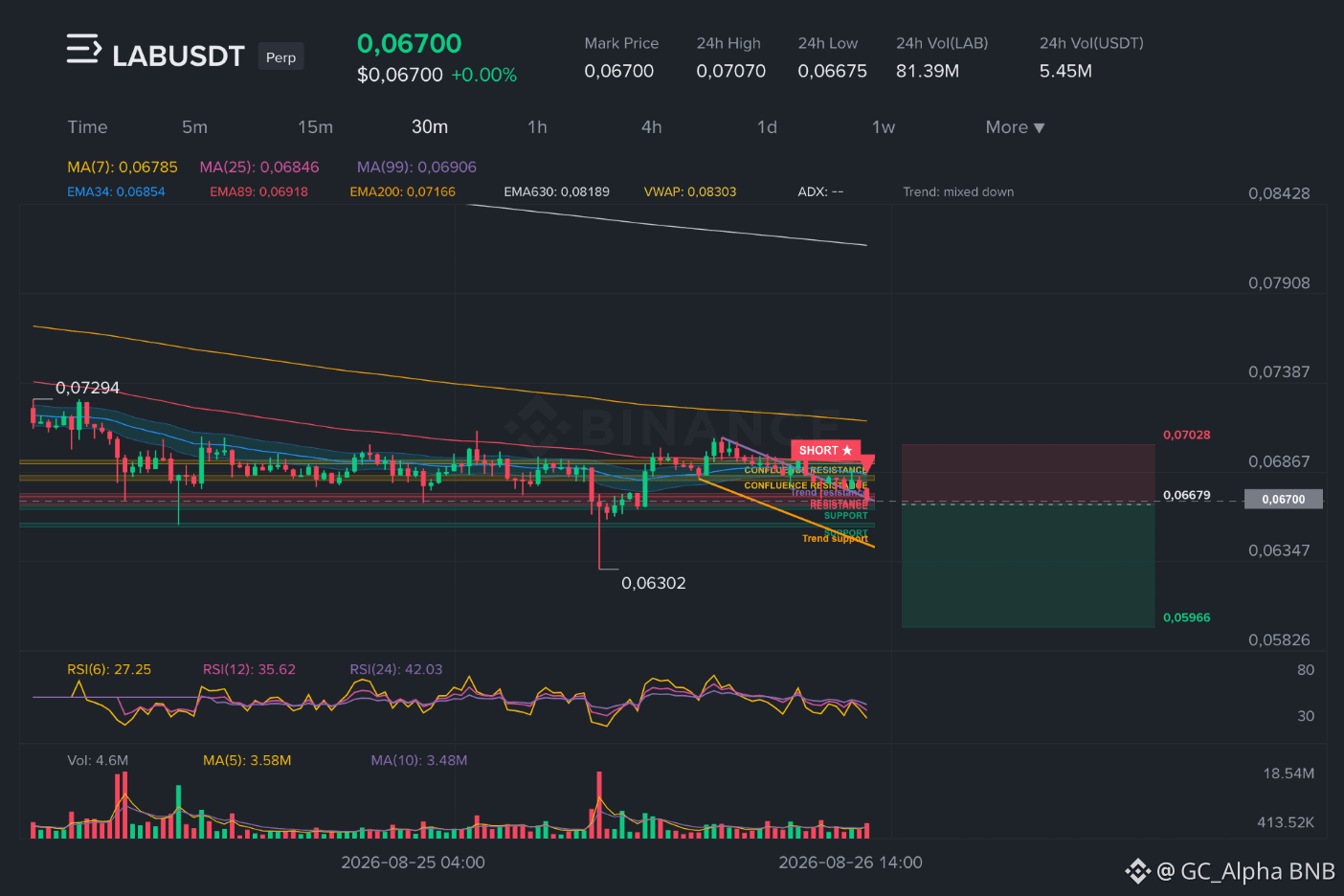Switch to the 5m interval
Viewport: 1344px width, 896px height.
[x=194, y=127]
